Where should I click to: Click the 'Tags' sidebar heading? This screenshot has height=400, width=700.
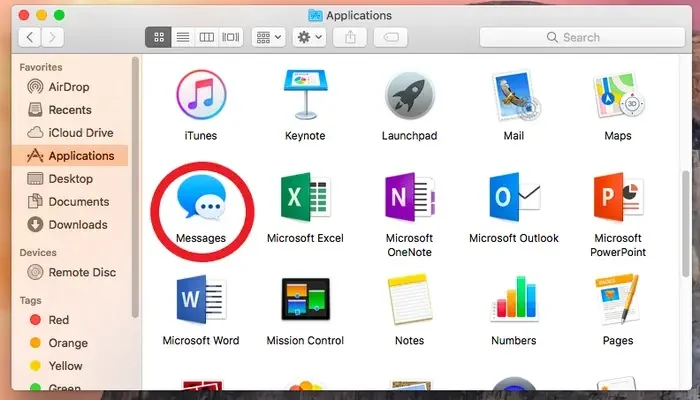(x=30, y=300)
